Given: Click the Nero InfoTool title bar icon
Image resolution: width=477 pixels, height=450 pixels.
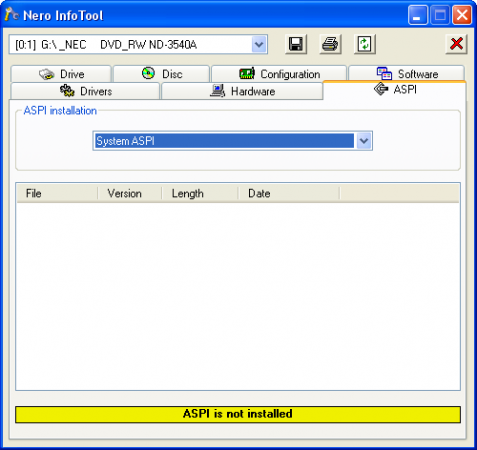Looking at the screenshot, I should pos(12,15).
